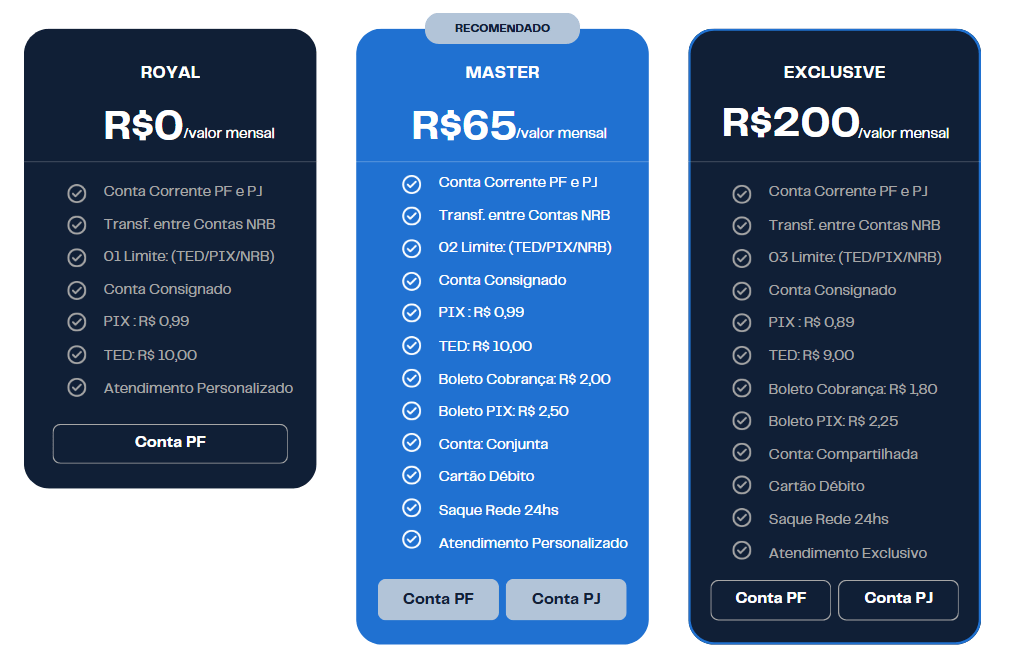
Task: Open Conta PF in the Exclusive plan
Action: tap(770, 600)
